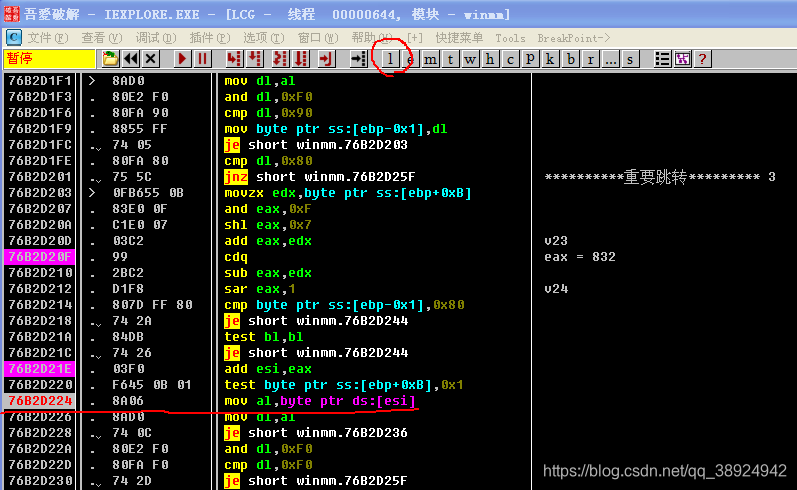Click the 'eax = 832' comment
The image size is (797, 490).
[580, 257]
